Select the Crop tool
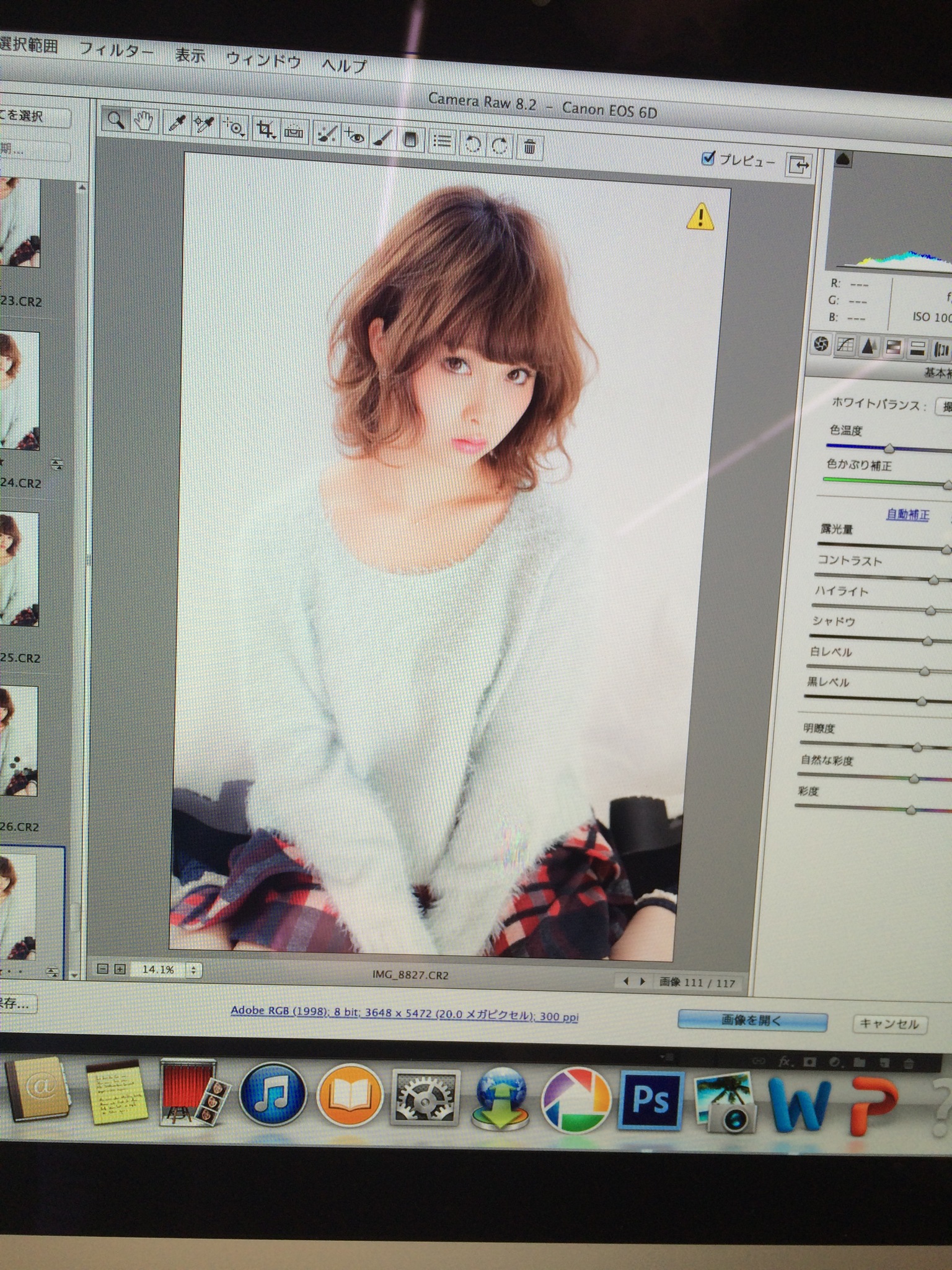 [x=267, y=130]
